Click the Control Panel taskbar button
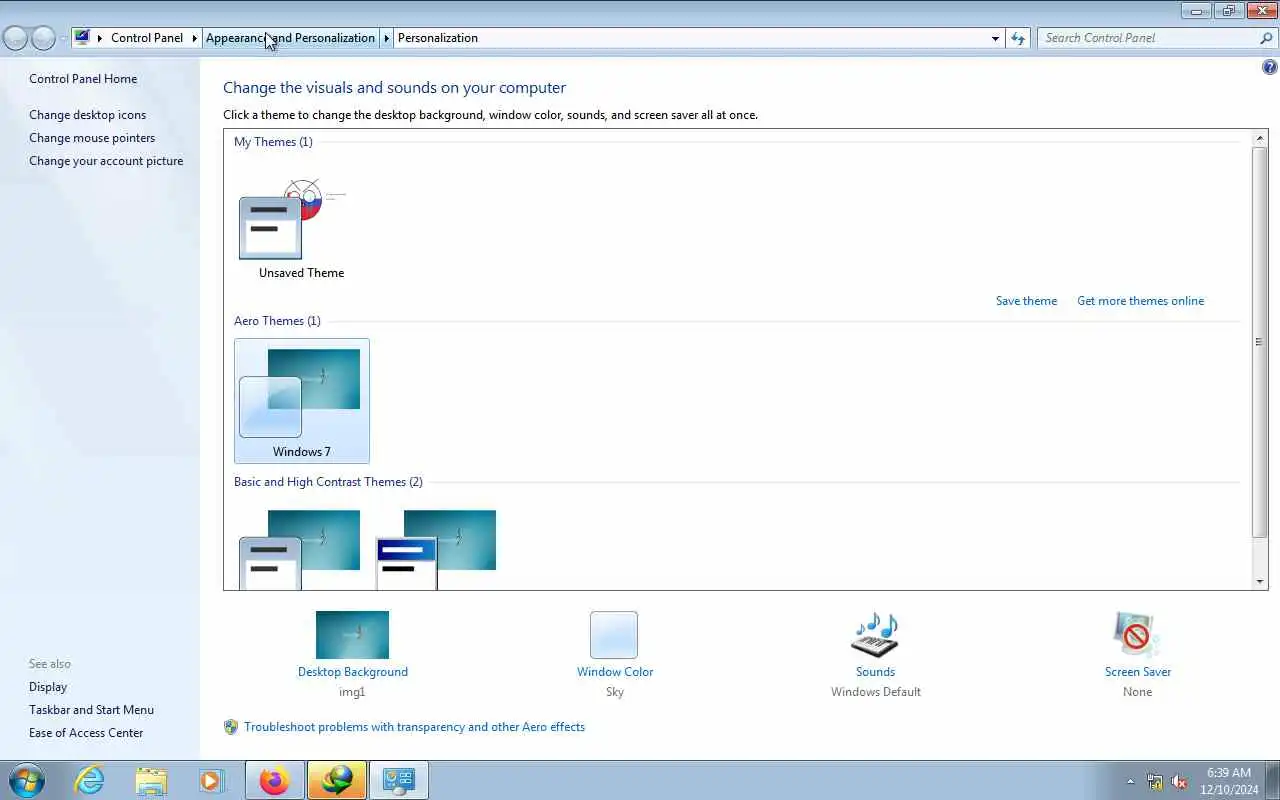The height and width of the screenshot is (800, 1280). (399, 780)
